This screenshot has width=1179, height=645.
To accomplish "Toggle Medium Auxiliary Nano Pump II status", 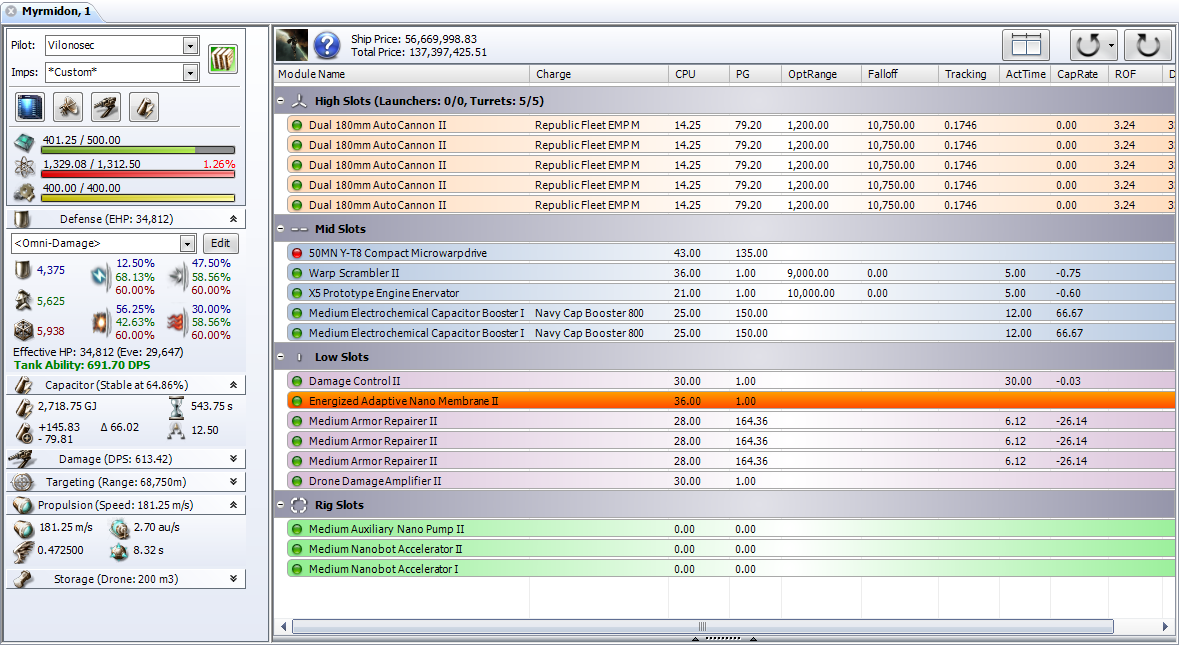I will click(297, 529).
